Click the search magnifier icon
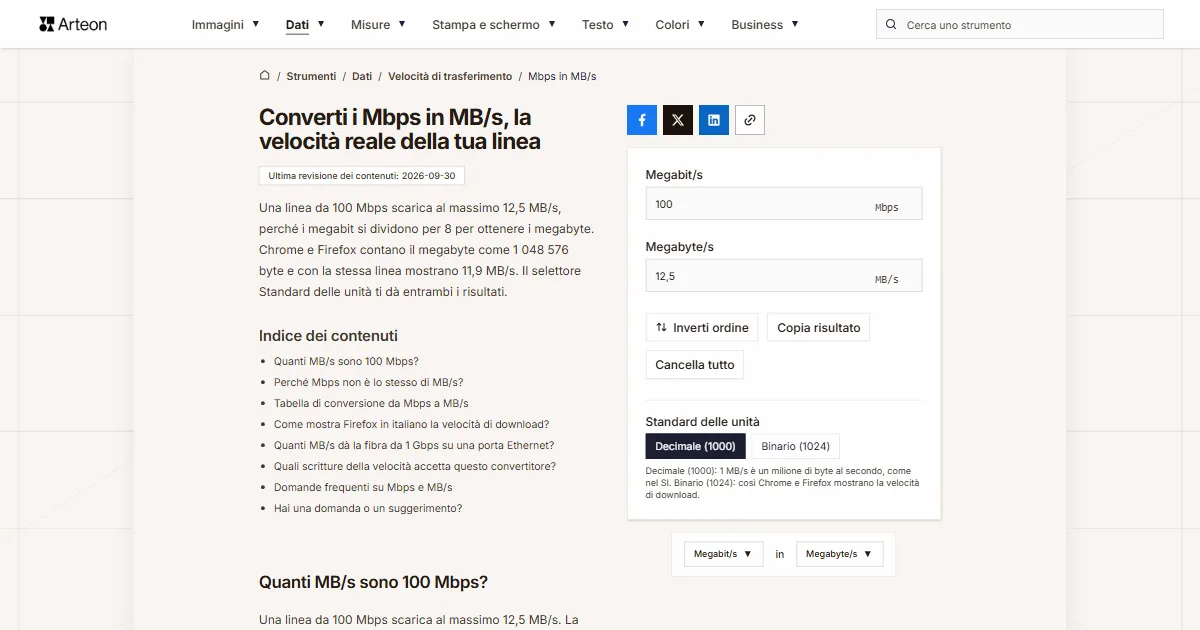 click(x=892, y=25)
